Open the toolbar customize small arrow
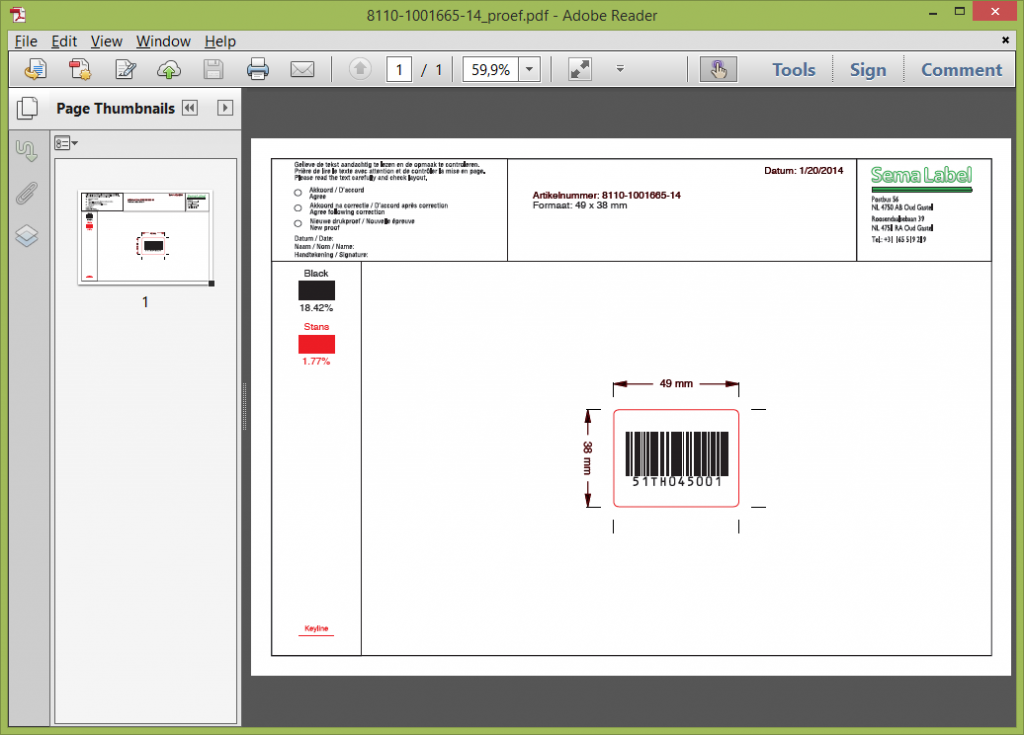This screenshot has height=735, width=1024. point(620,68)
